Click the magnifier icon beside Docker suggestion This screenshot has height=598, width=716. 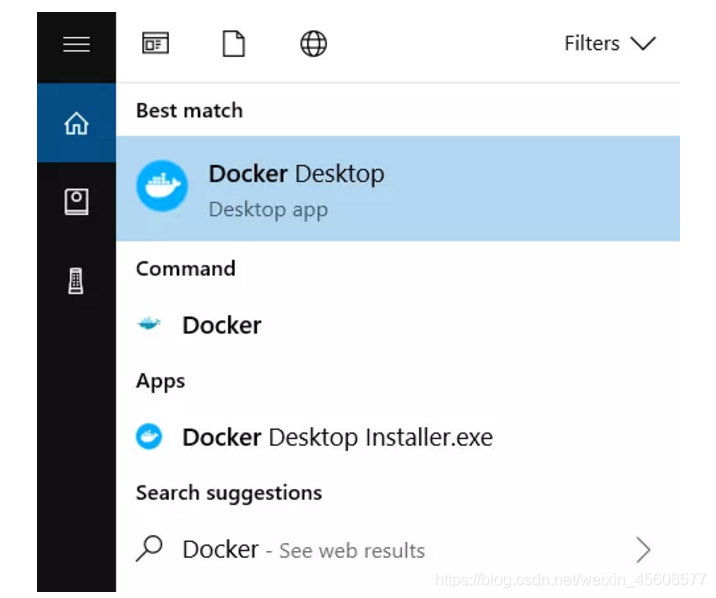[x=149, y=548]
